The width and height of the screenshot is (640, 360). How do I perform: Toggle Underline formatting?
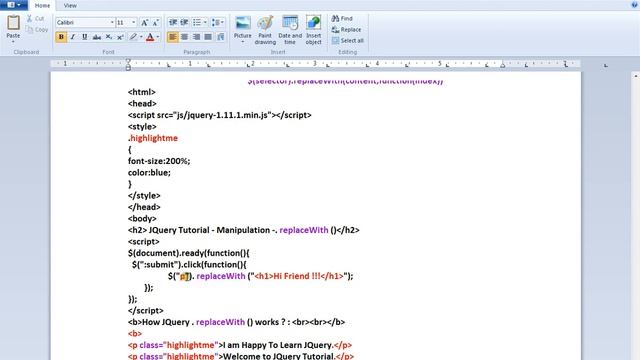point(84,37)
